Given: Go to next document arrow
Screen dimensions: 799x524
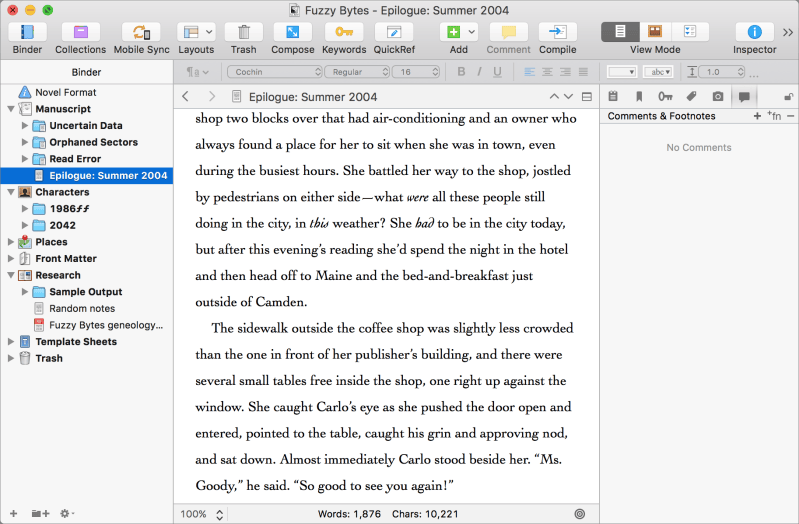Looking at the screenshot, I should tap(568, 96).
